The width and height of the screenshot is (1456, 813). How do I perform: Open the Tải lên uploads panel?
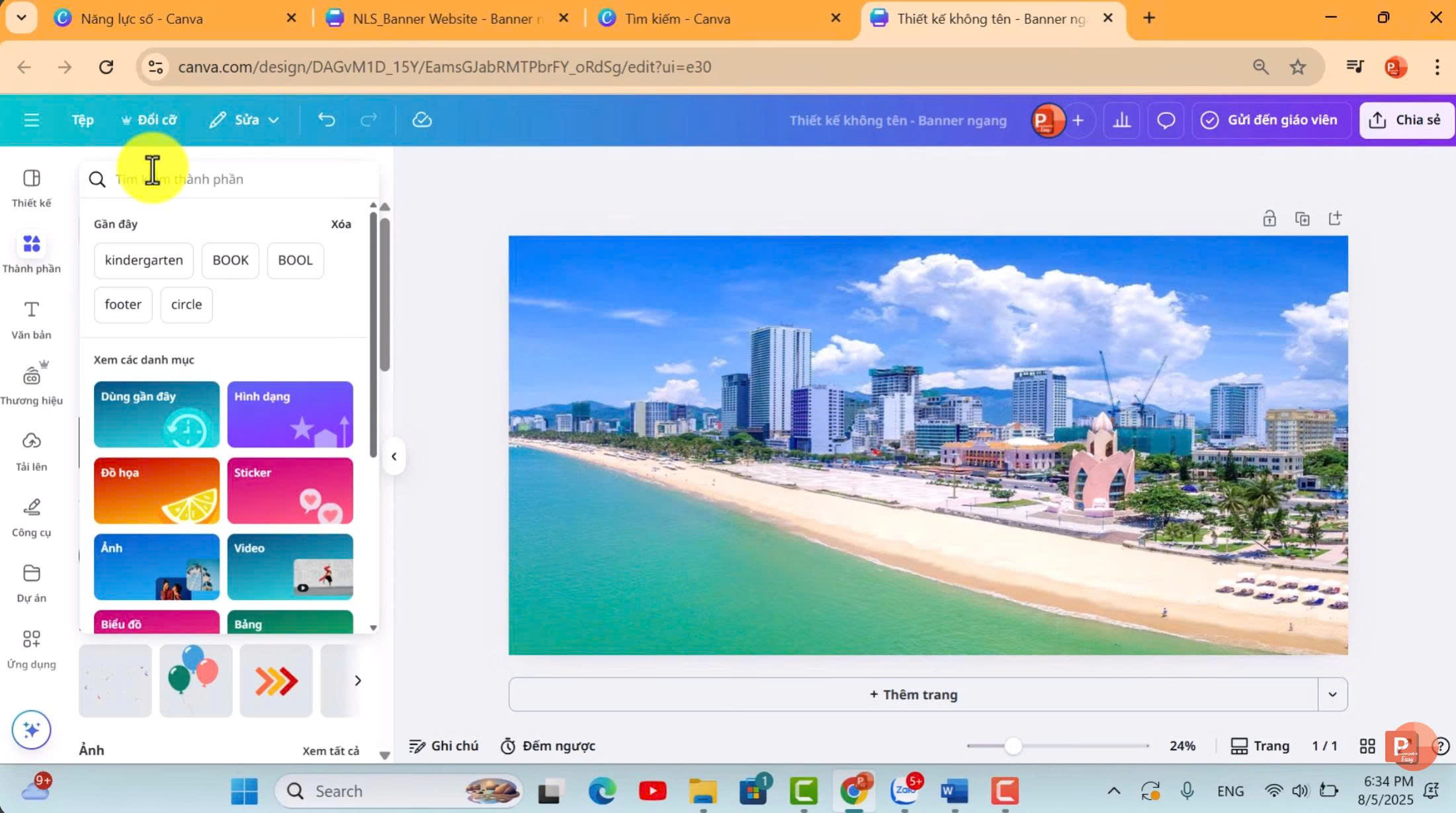31,451
